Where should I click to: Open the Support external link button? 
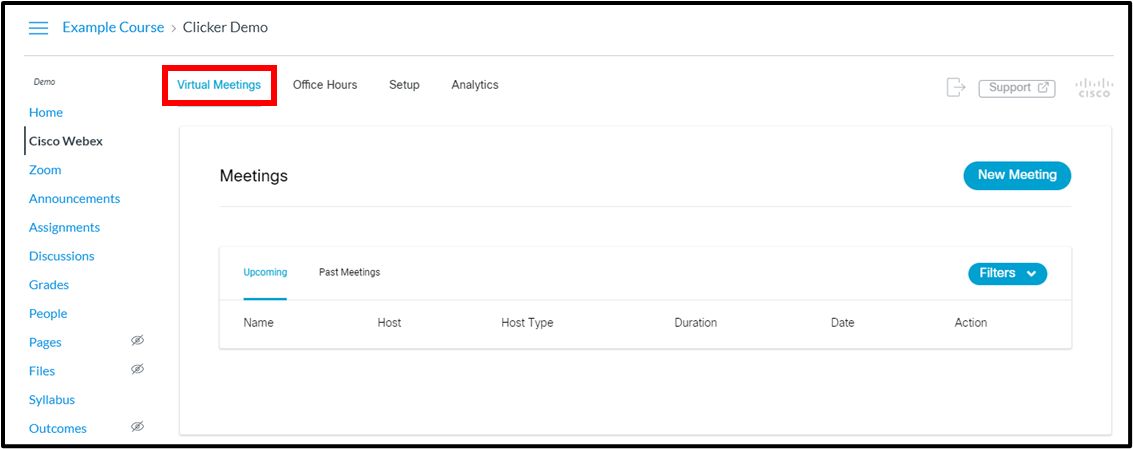(1017, 87)
